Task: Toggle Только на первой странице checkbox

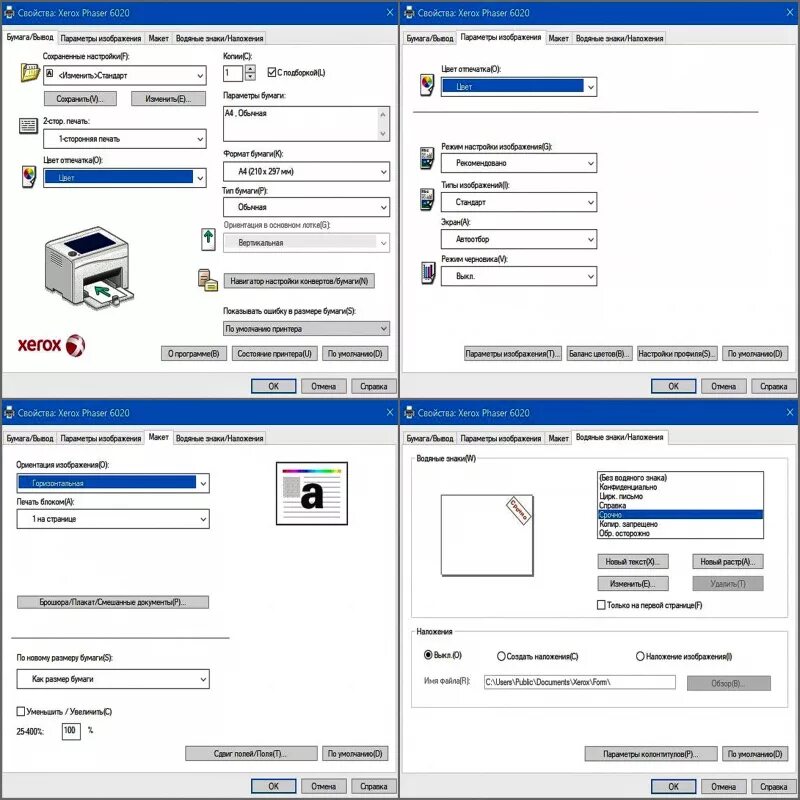Action: (x=601, y=605)
